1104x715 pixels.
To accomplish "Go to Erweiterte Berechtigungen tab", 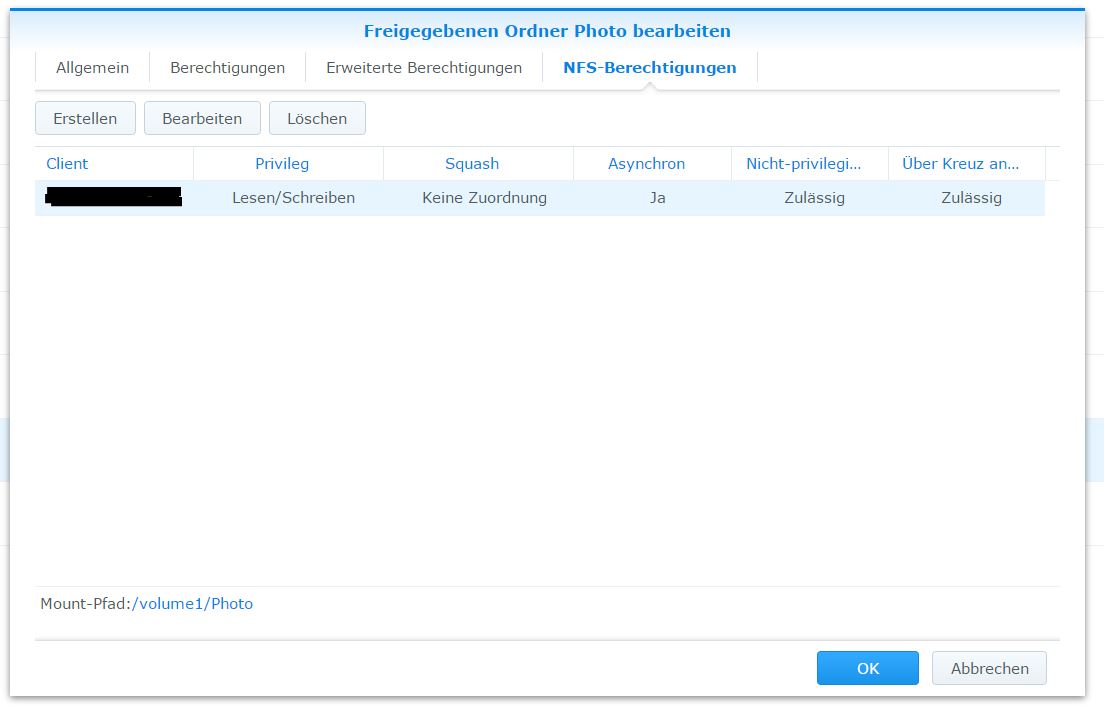I will [424, 68].
